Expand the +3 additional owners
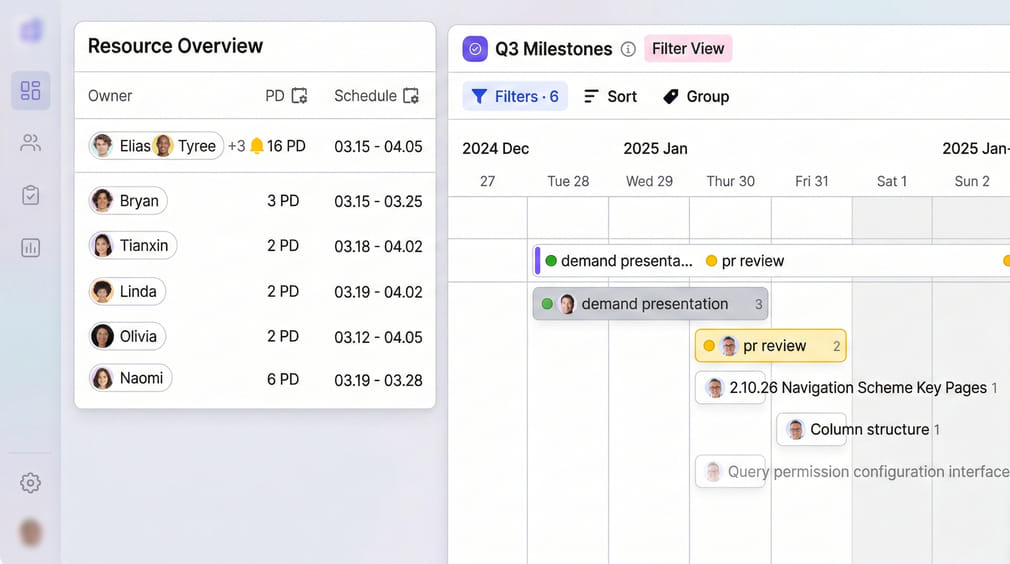Image resolution: width=1010 pixels, height=564 pixels. click(x=236, y=146)
